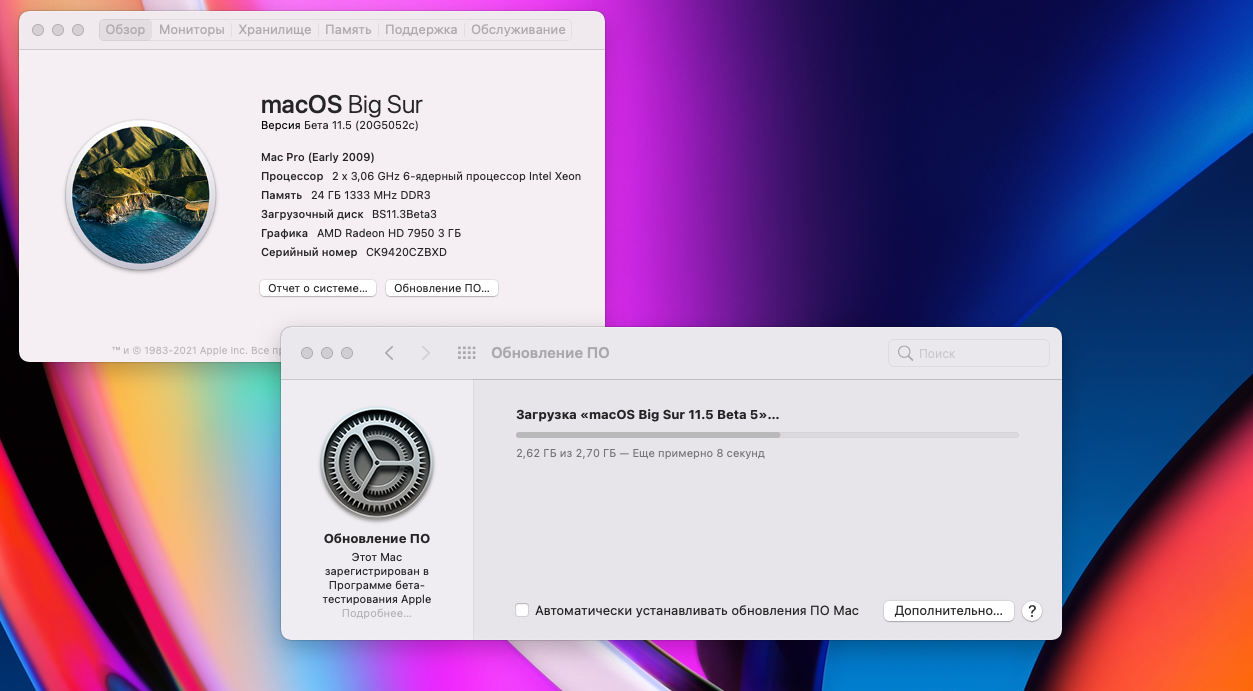Image resolution: width=1253 pixels, height=691 pixels.
Task: Click the Mac Pro (Early 2009) text
Action: pyautogui.click(x=317, y=157)
